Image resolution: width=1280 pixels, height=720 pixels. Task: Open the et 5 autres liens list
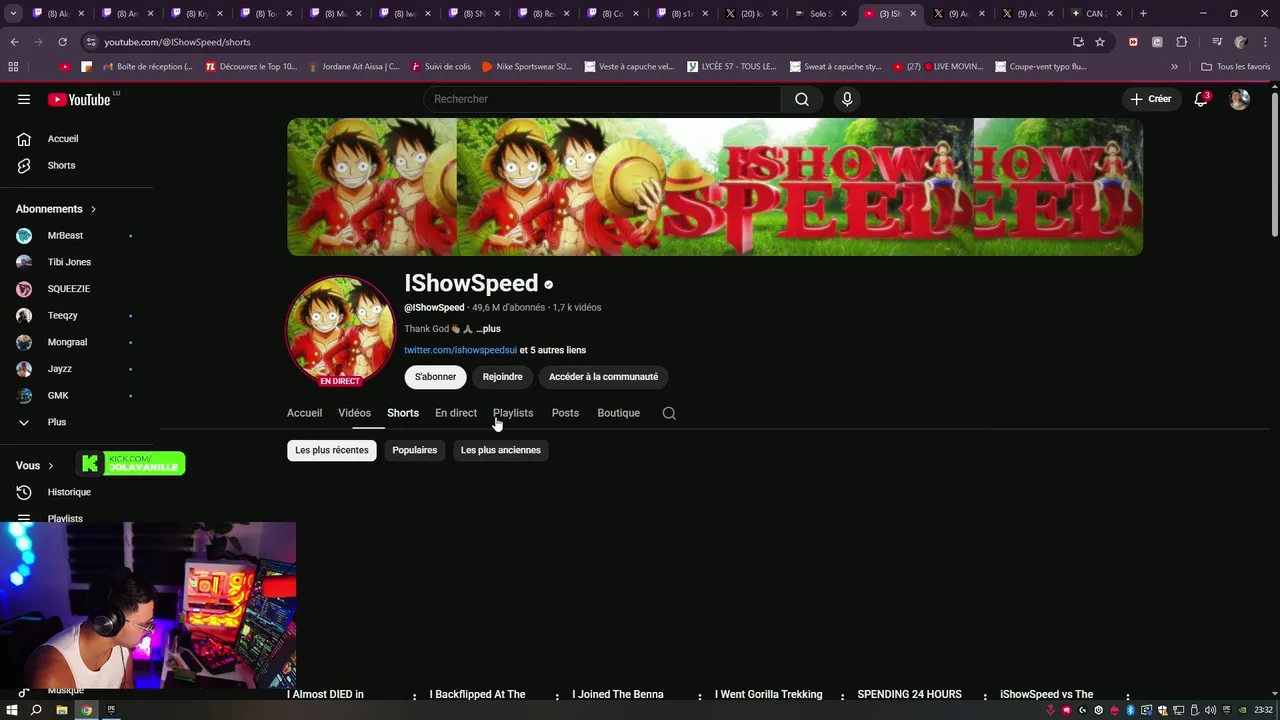[553, 350]
